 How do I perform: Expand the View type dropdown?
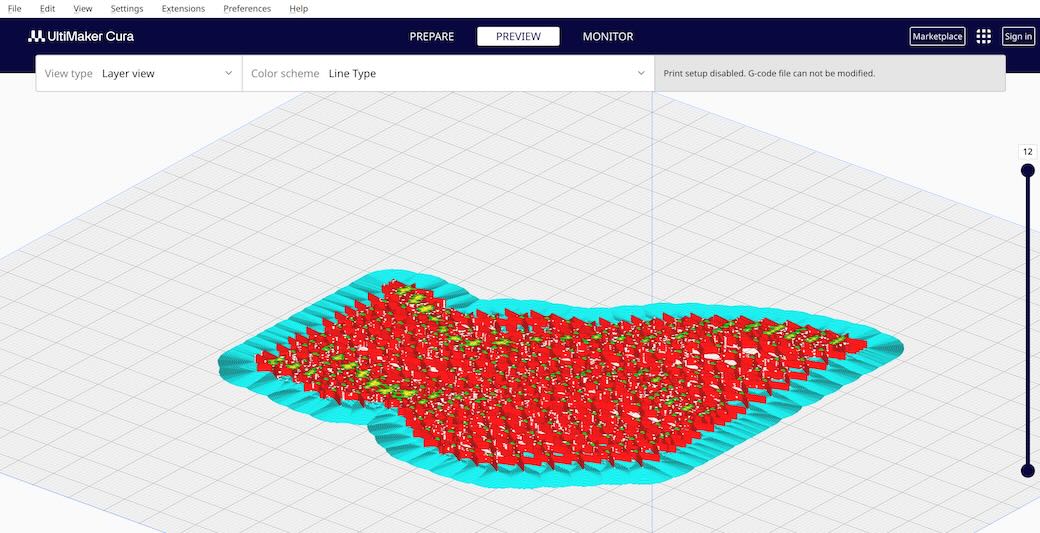click(139, 73)
